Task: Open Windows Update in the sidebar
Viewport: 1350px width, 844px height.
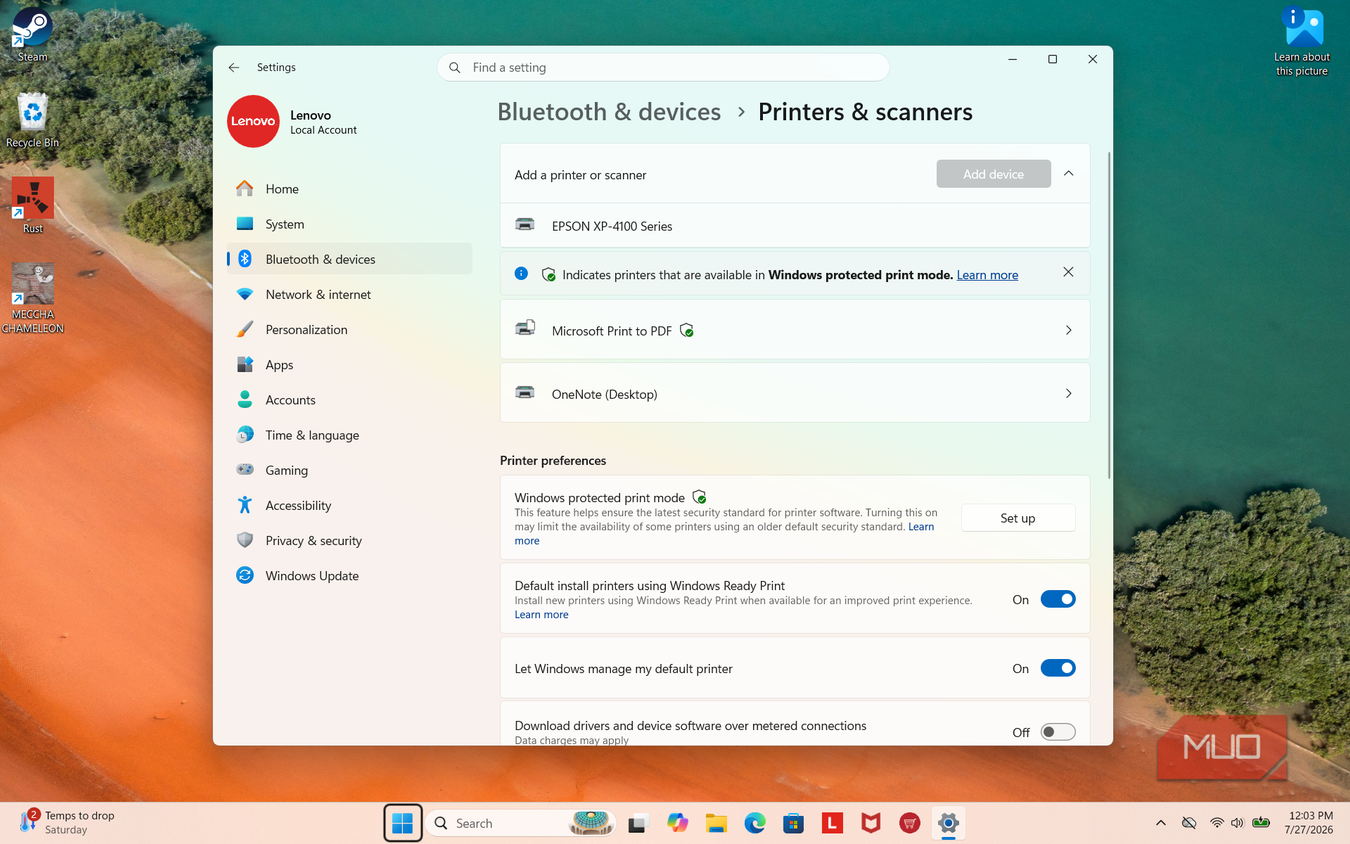Action: coord(349,575)
